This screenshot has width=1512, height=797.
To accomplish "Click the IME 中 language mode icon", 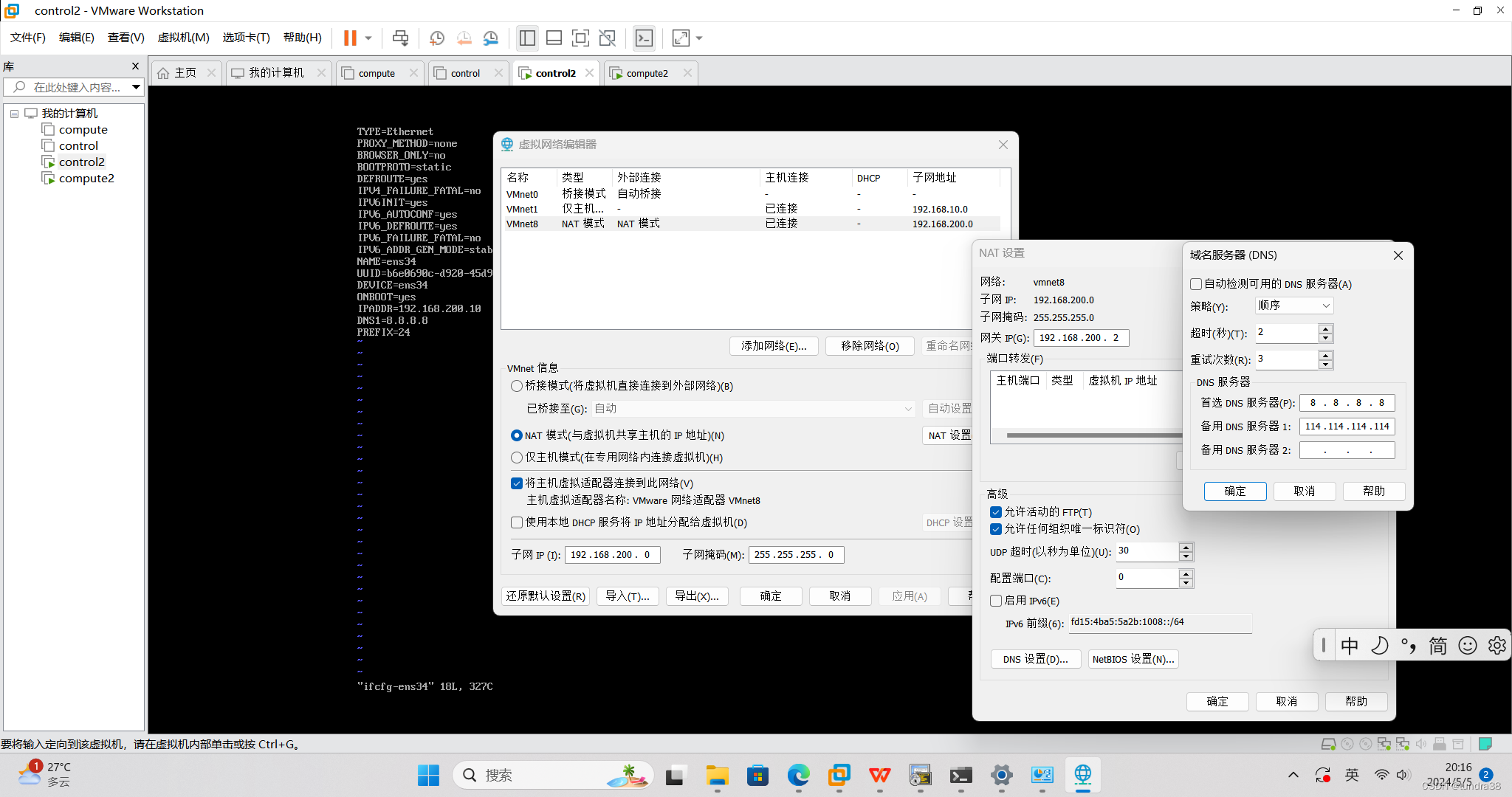I will pos(1350,646).
